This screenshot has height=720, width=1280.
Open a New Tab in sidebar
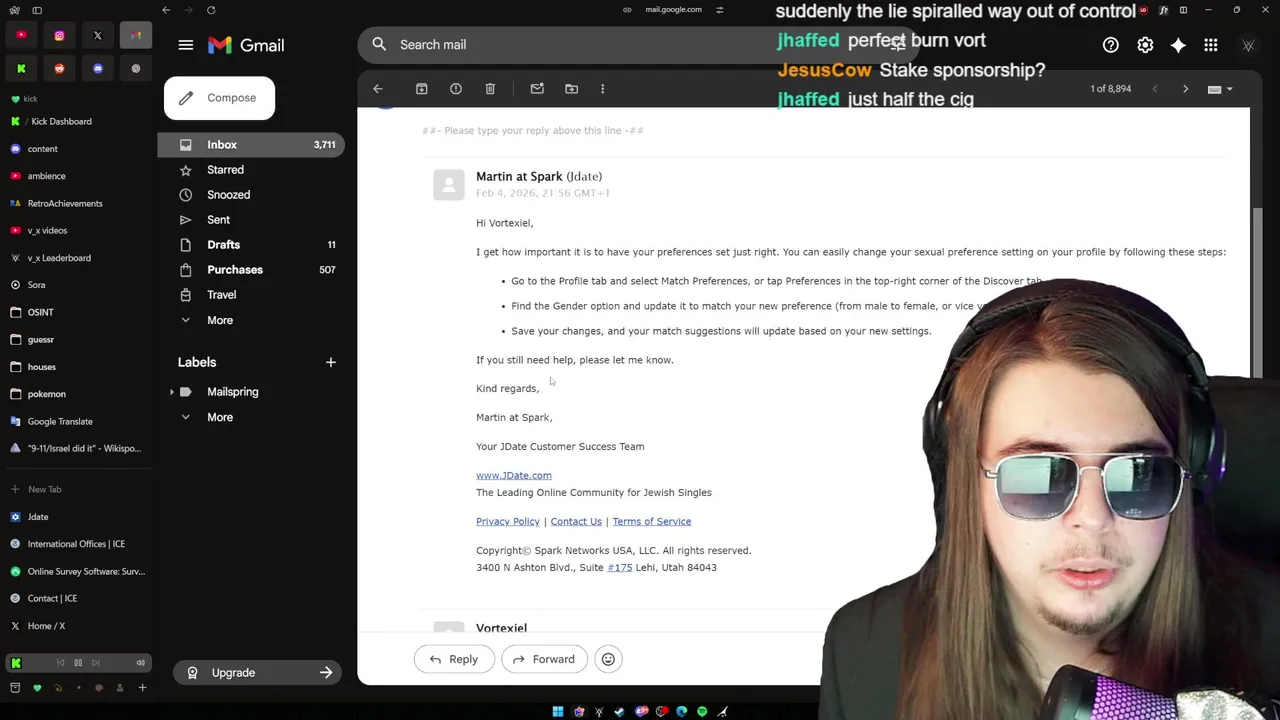(77, 489)
